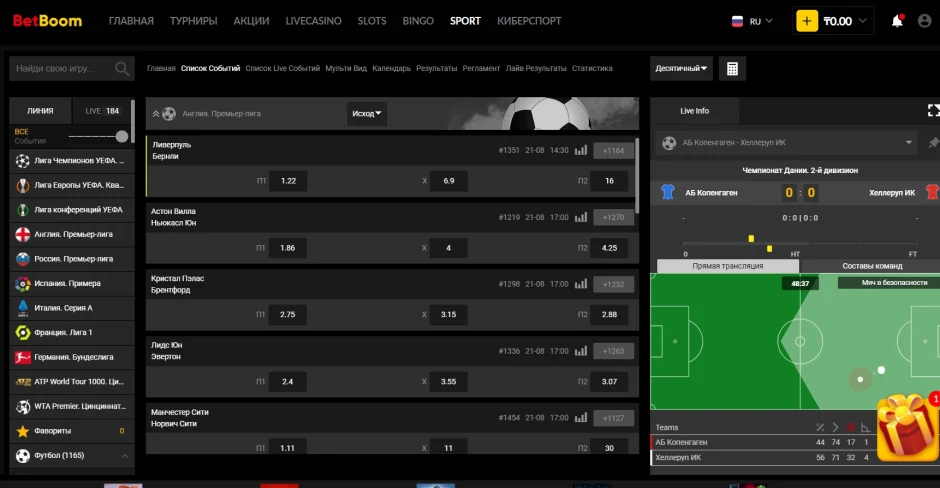Open statistics chart icon for Лидс Юн match

[581, 351]
